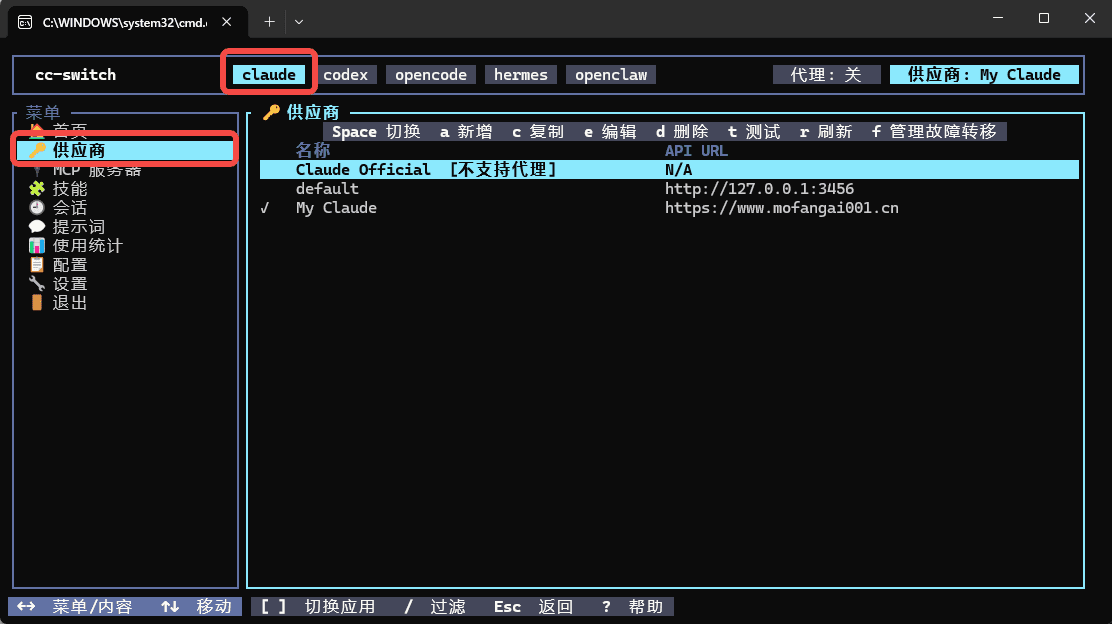Screen dimensions: 1112x624
Task: Switch to the codex tab
Action: 345,74
